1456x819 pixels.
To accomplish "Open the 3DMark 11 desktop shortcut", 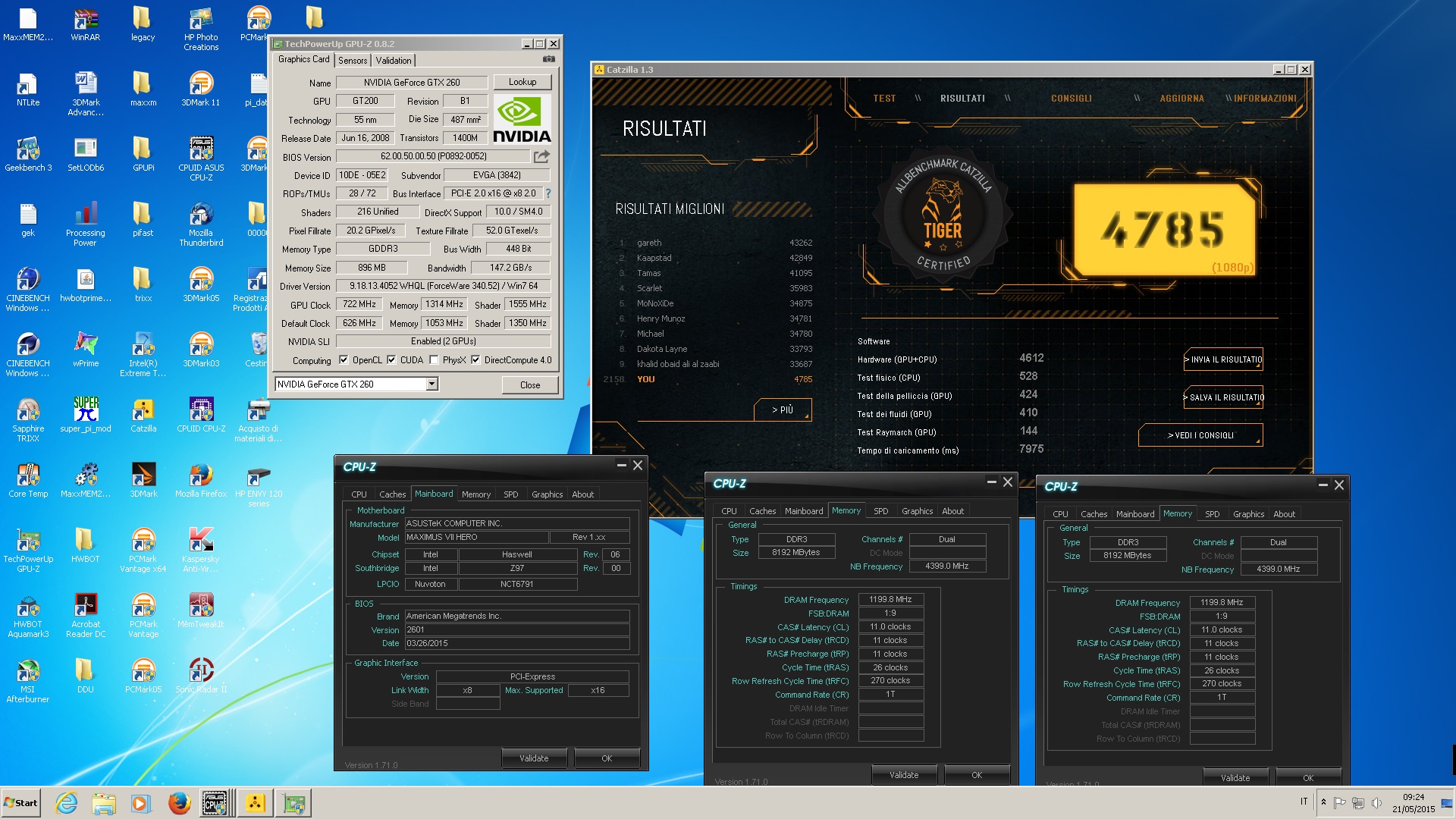I will click(201, 89).
